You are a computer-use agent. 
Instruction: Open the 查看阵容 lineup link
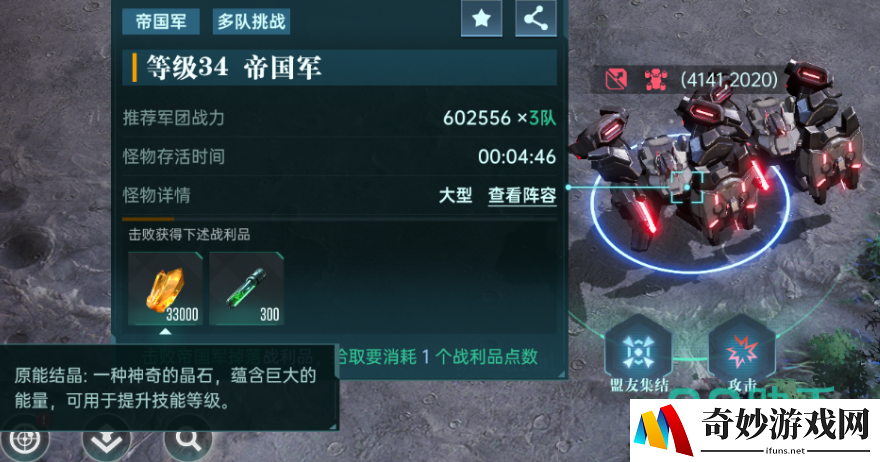(x=522, y=195)
